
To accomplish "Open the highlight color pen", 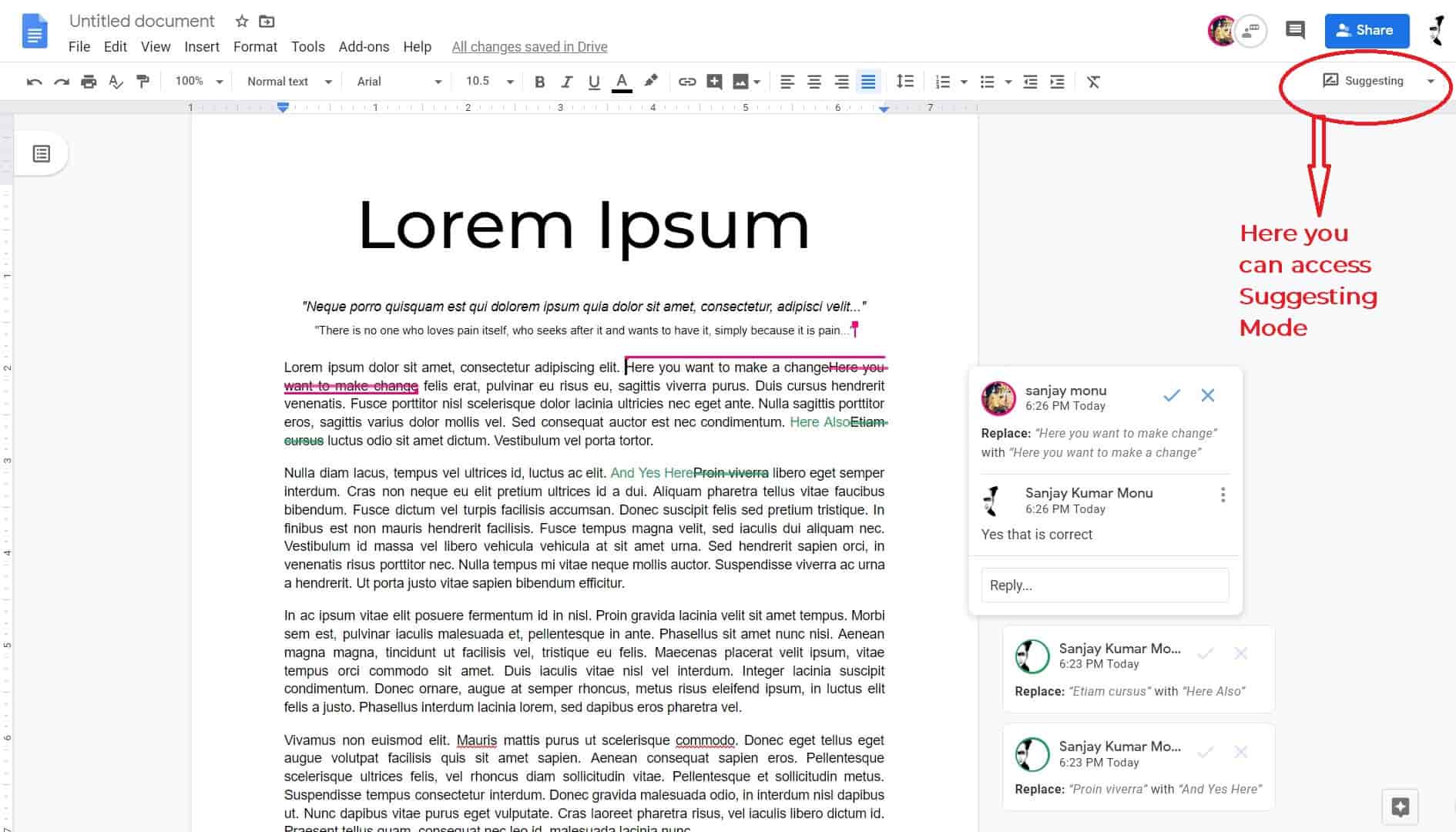I will (x=651, y=81).
